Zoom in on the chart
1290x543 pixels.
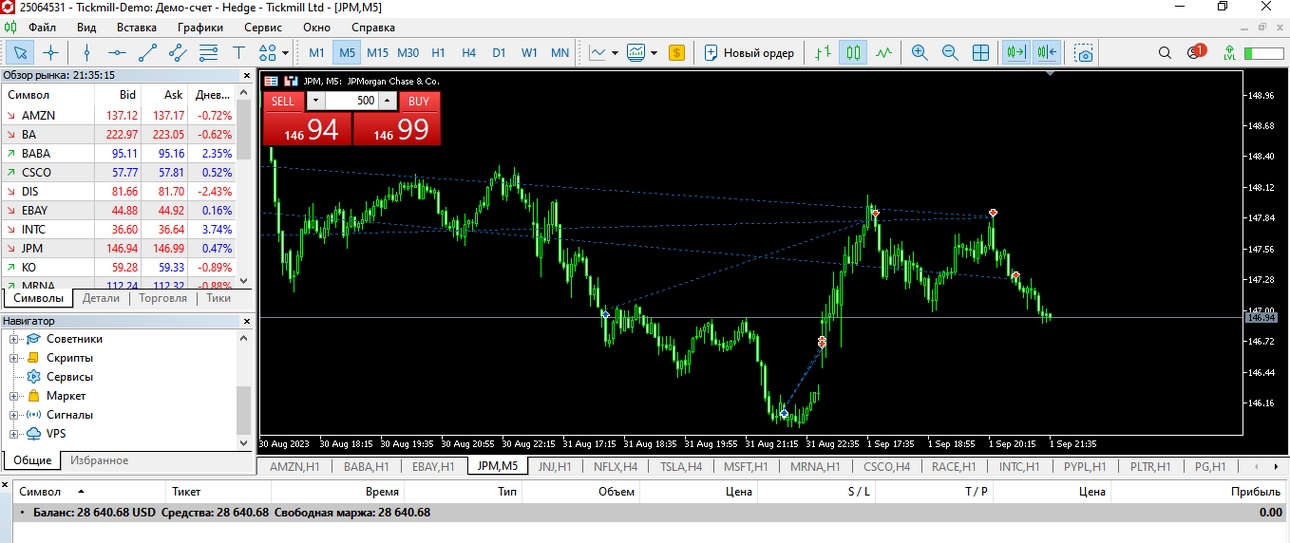[919, 52]
